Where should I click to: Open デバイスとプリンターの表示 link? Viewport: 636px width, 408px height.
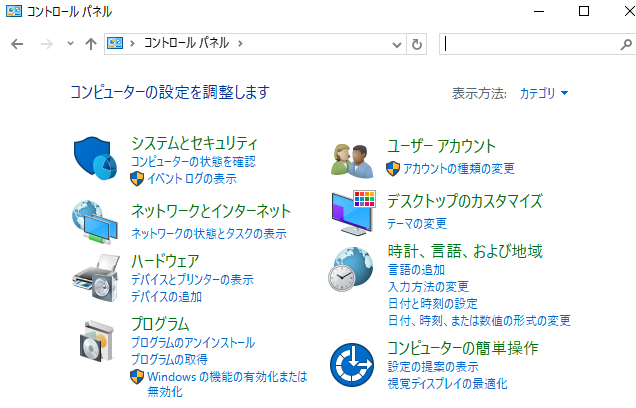coord(192,279)
